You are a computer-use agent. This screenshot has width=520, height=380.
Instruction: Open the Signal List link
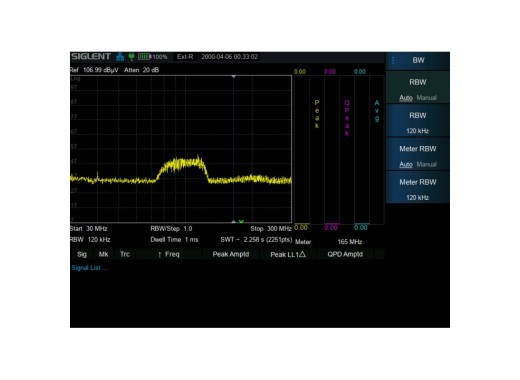89,268
